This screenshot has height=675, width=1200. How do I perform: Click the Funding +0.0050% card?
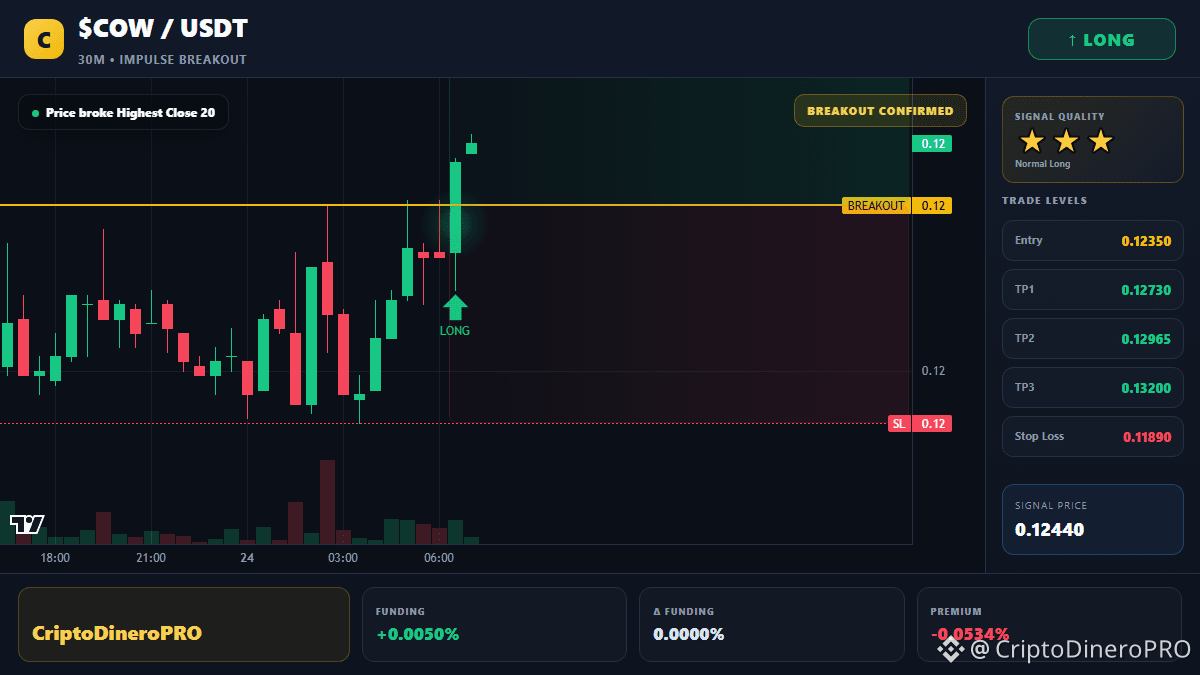[494, 624]
